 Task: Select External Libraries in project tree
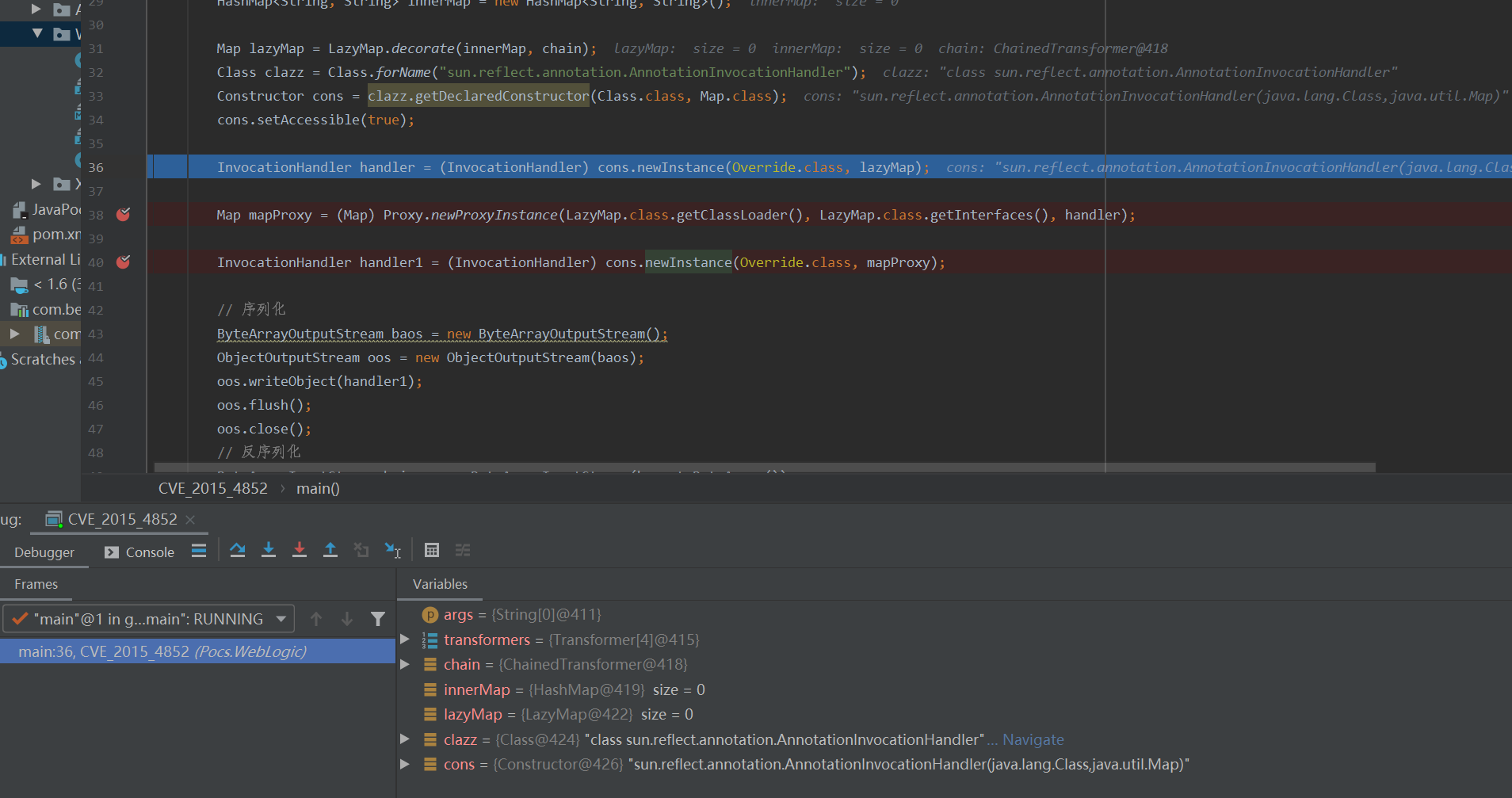[x=41, y=259]
